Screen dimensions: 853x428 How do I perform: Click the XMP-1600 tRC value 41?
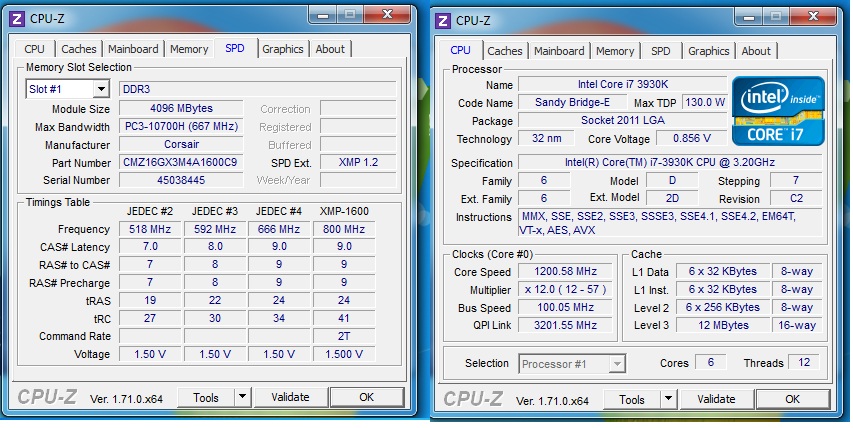(x=344, y=318)
